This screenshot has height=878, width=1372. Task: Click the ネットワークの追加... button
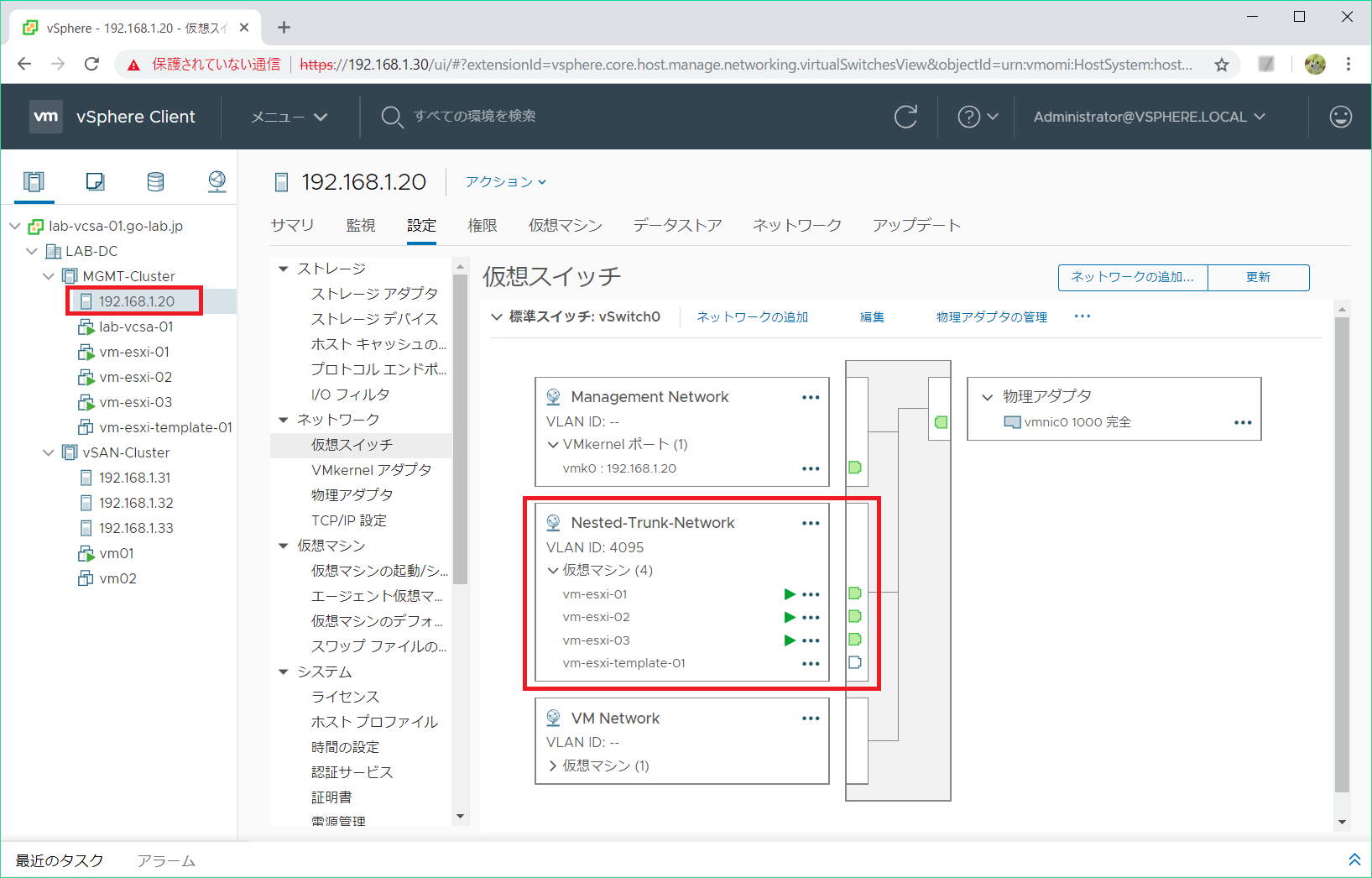(x=1133, y=277)
